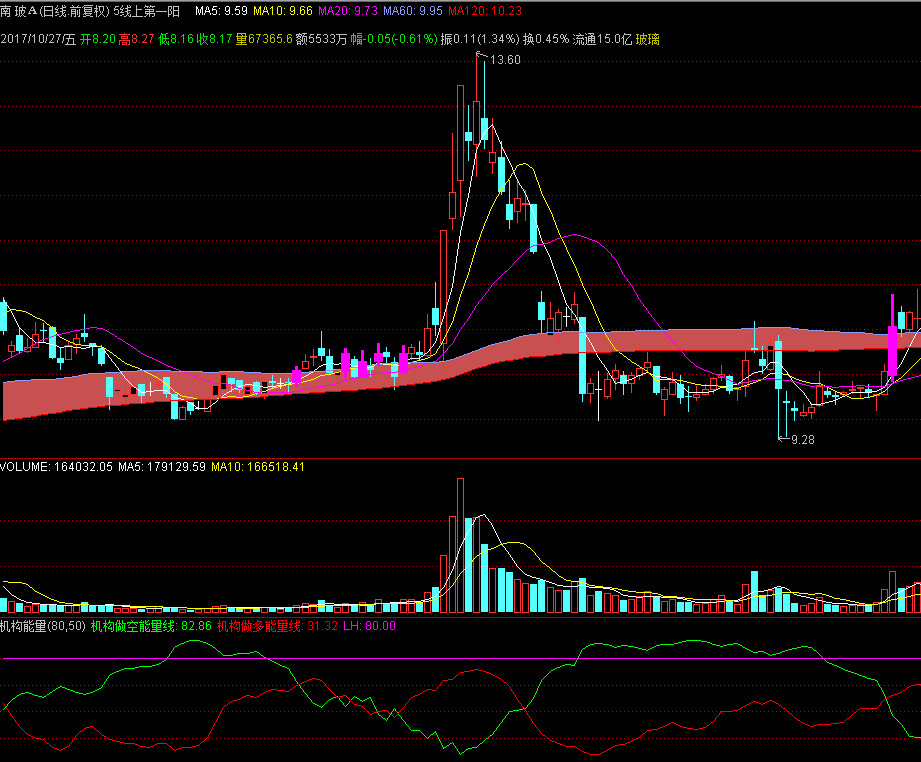Click the 13.60 peak price marker
This screenshot has width=921, height=762.
tap(505, 60)
